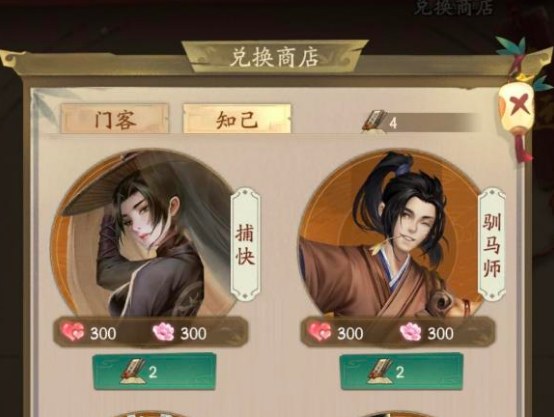Click the scroll currency icon beside 4

(x=374, y=121)
